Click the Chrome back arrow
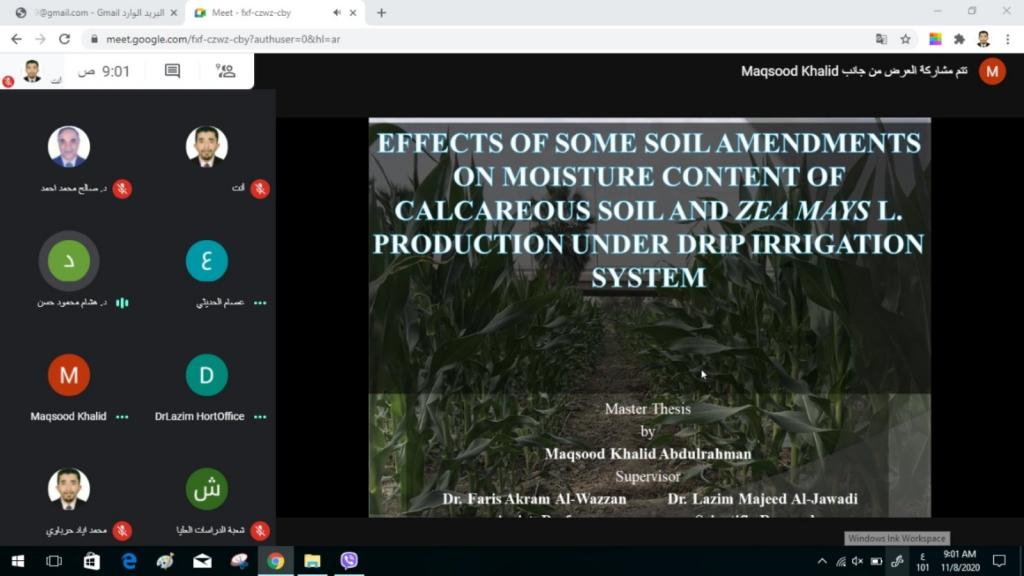 (x=16, y=39)
